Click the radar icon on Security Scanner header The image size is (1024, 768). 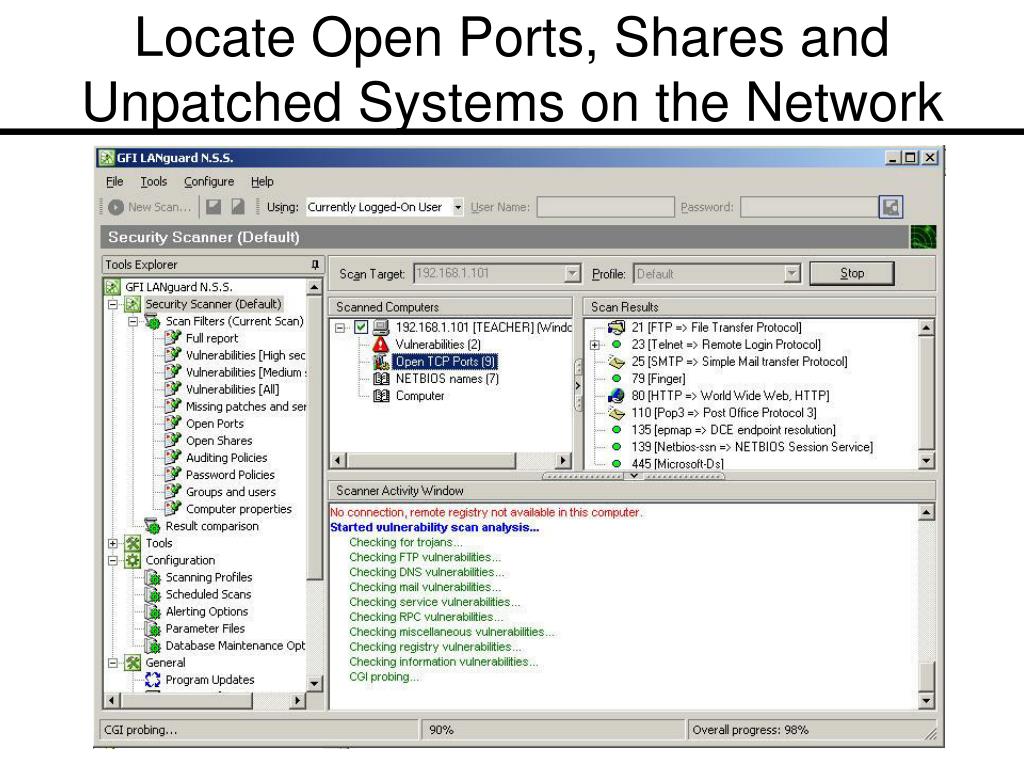[923, 237]
